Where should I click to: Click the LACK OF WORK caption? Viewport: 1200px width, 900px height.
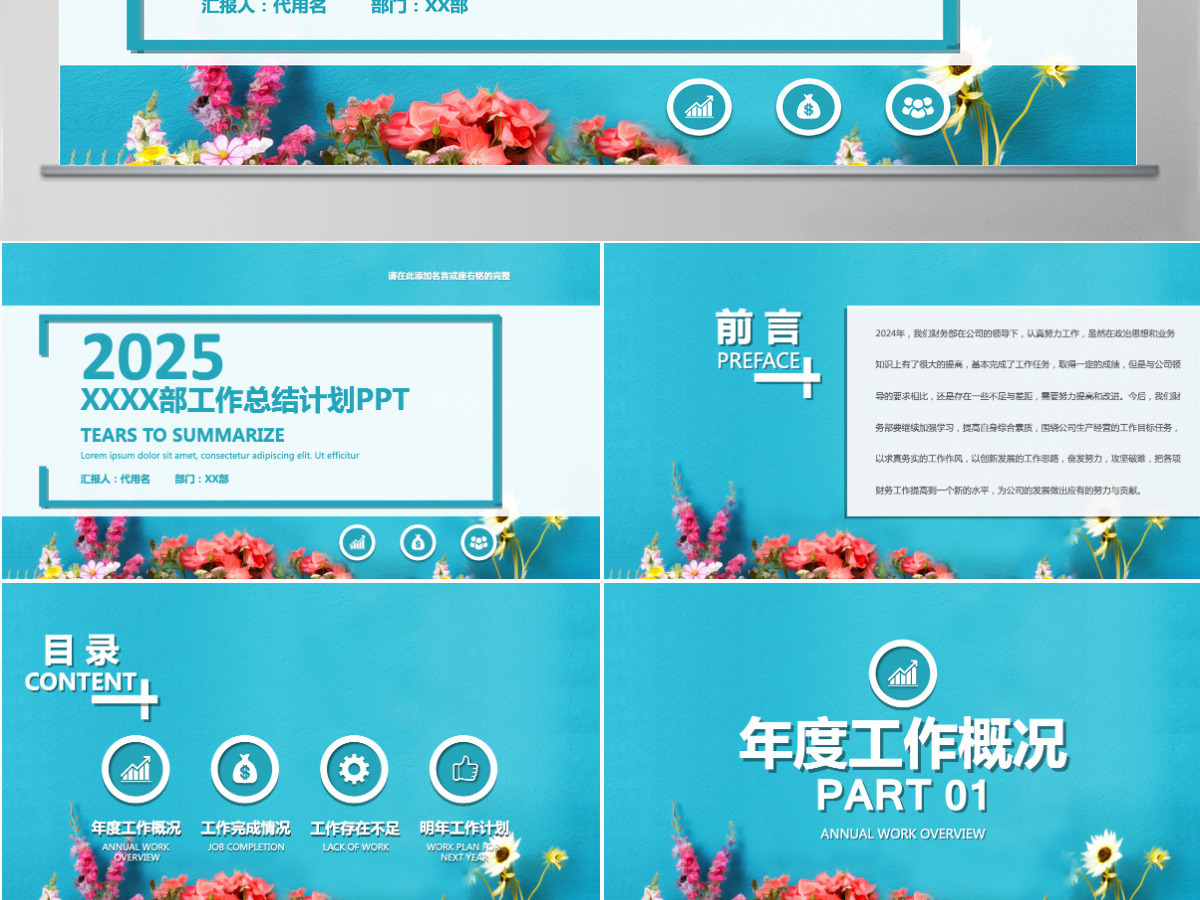tap(355, 847)
